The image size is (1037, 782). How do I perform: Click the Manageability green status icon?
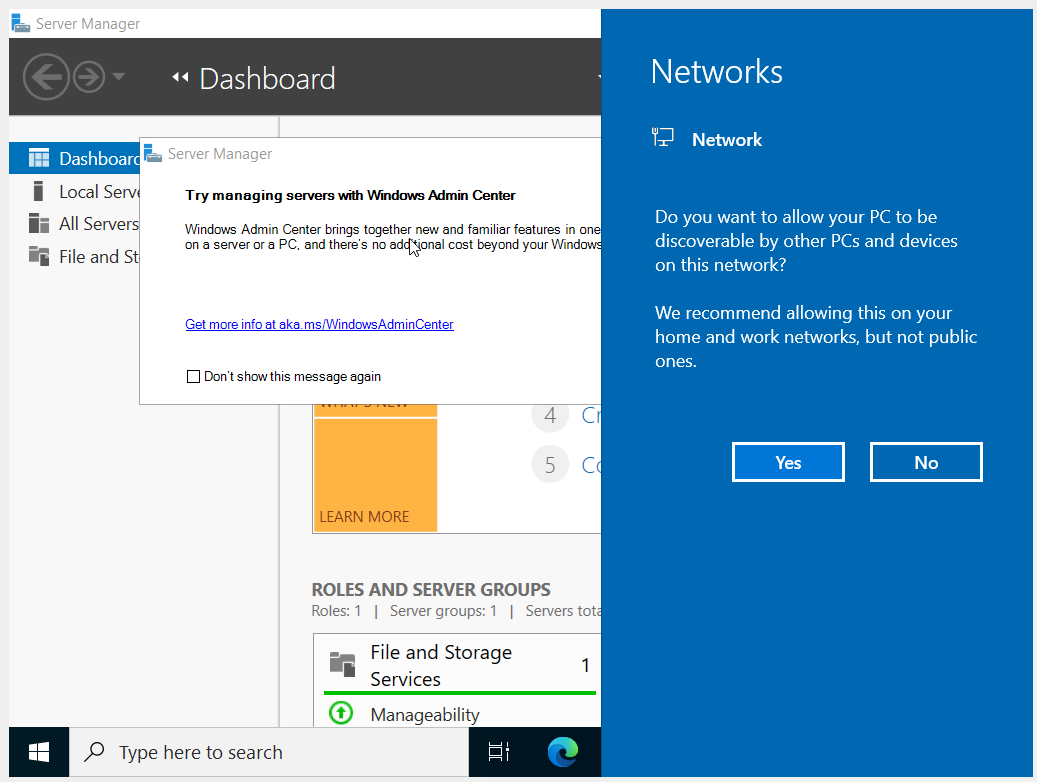[341, 713]
